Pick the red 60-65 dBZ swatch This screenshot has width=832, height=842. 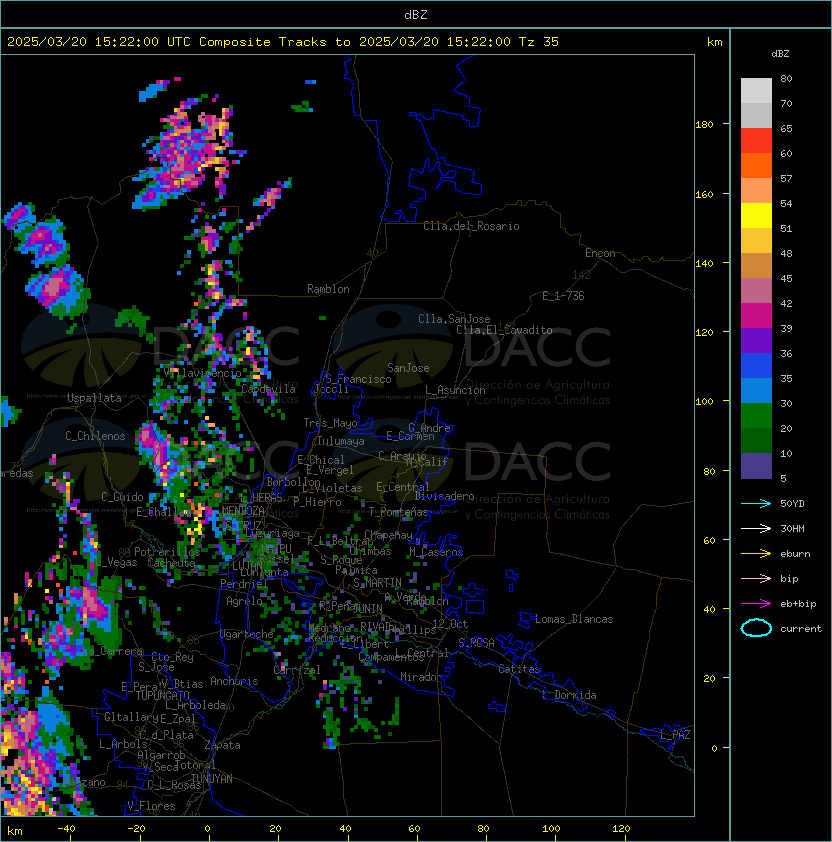point(756,140)
